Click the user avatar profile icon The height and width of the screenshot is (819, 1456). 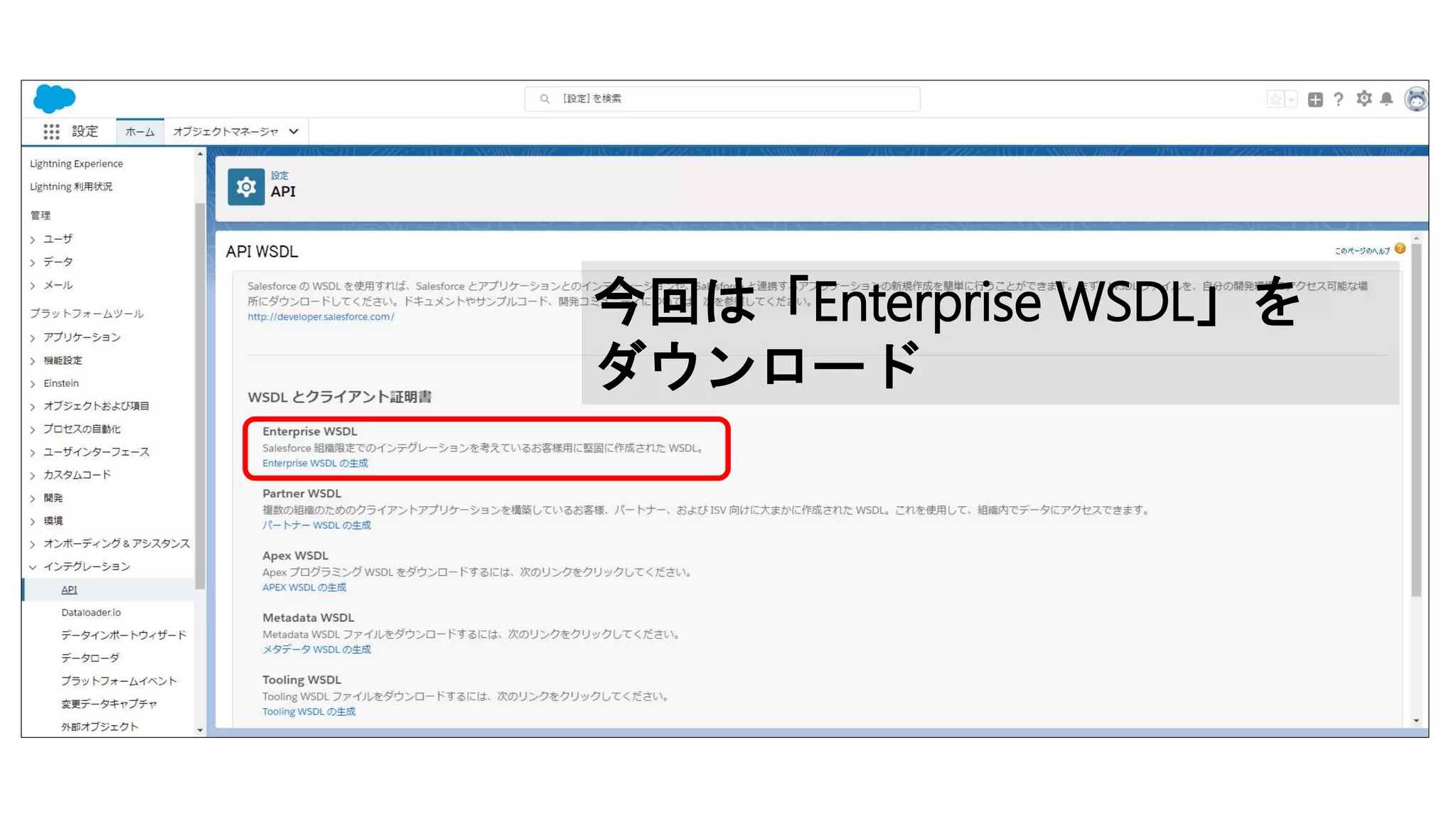click(1415, 99)
